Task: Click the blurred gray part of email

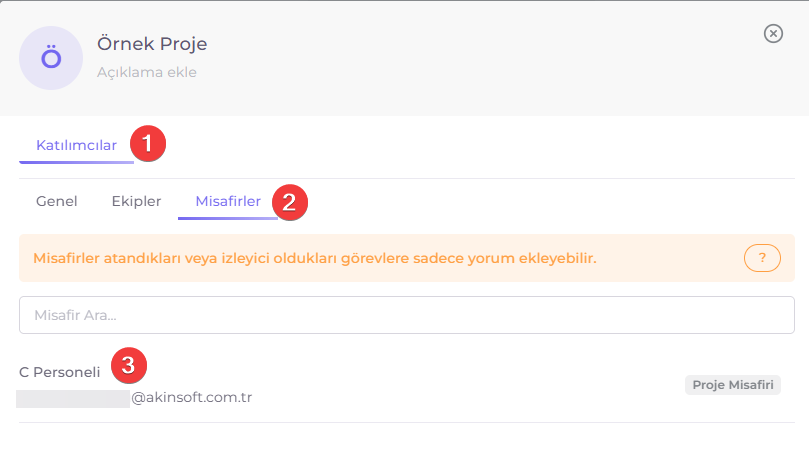Action: [73, 399]
